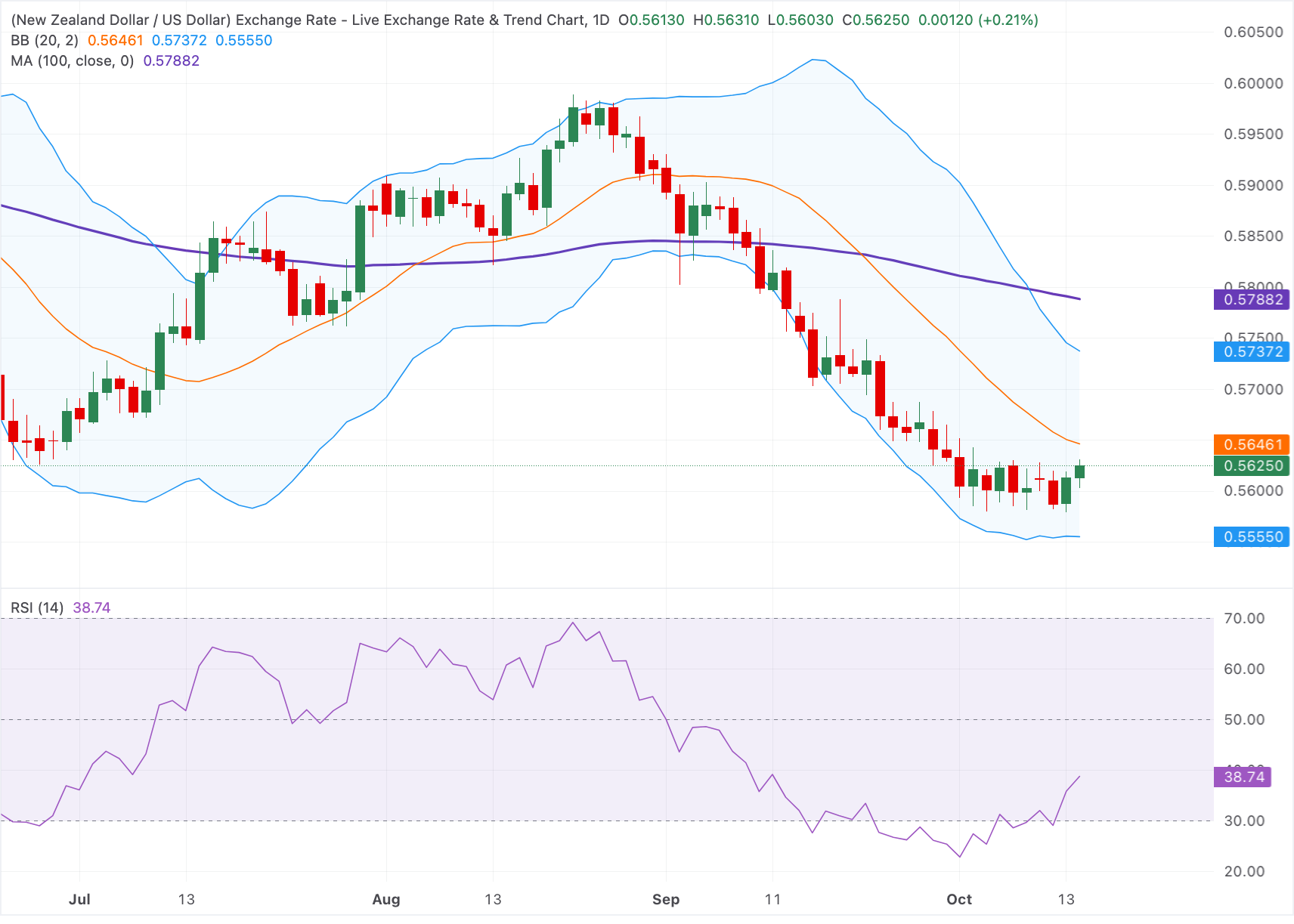1294x924 pixels.
Task: Click the purple 38.74 RSI axis tag
Action: [x=1243, y=777]
